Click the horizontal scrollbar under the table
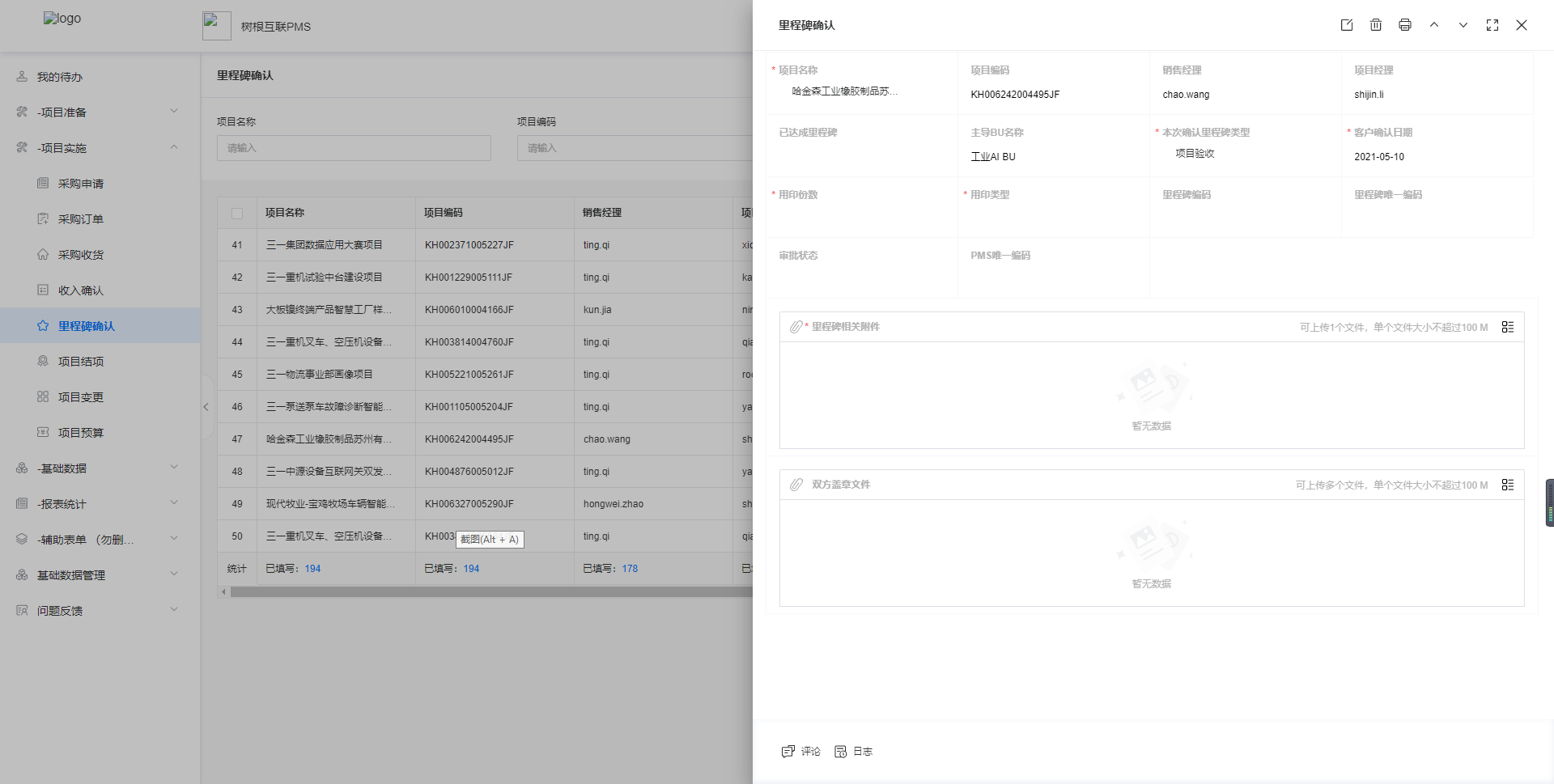Screen dimensions: 1554x784 491,592
